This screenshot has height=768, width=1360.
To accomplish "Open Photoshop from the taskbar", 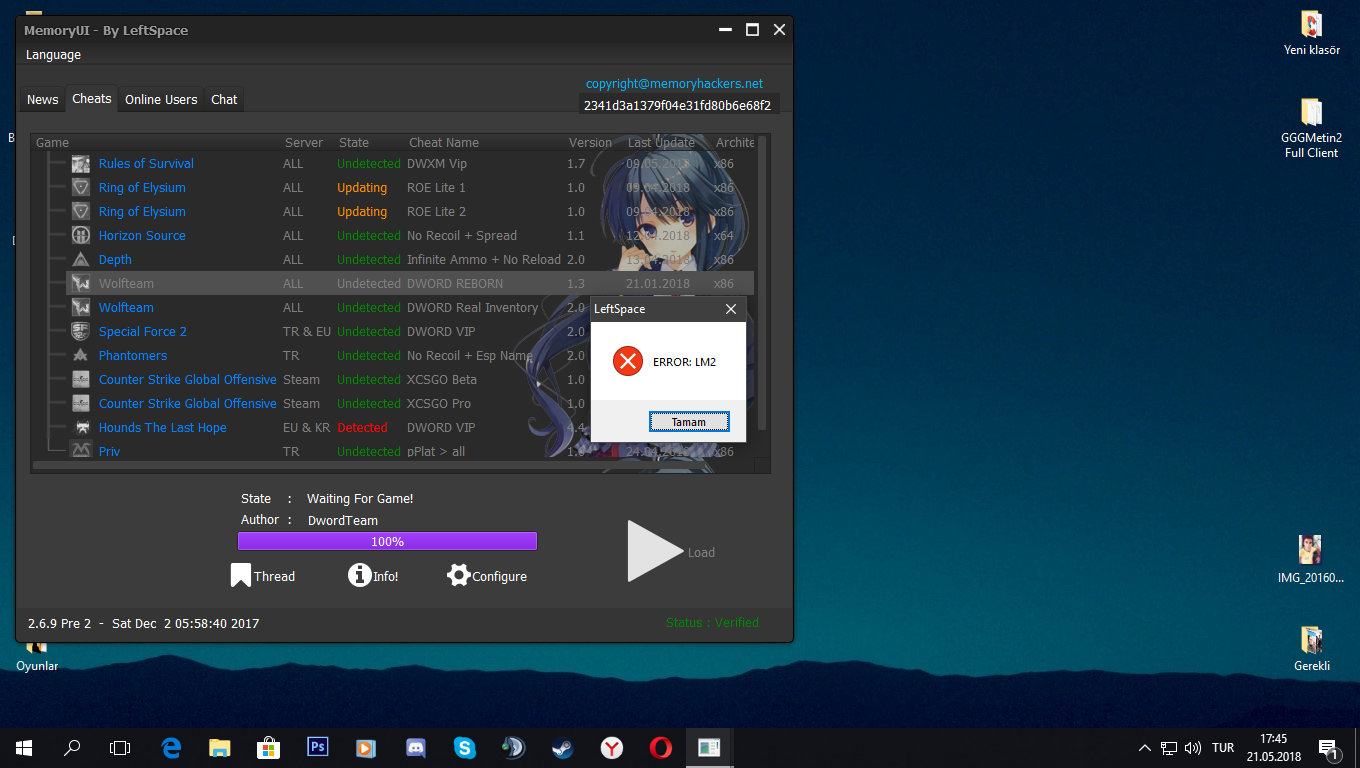I will coord(318,747).
